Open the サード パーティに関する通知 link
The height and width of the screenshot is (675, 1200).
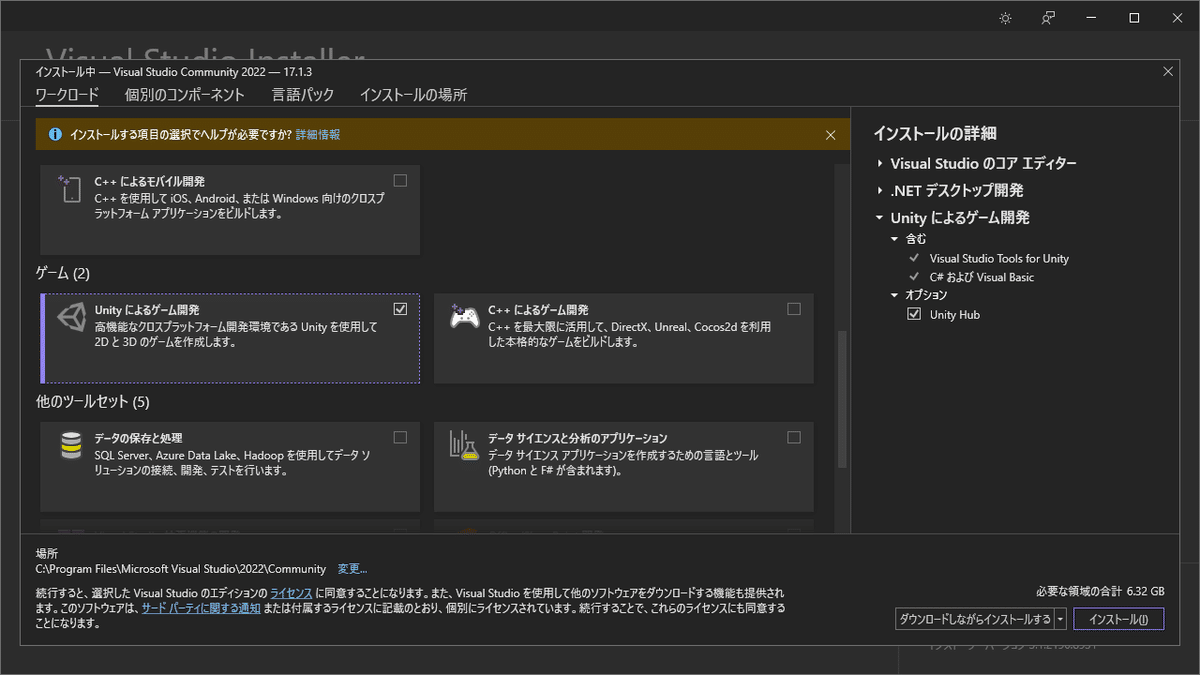tap(201, 608)
